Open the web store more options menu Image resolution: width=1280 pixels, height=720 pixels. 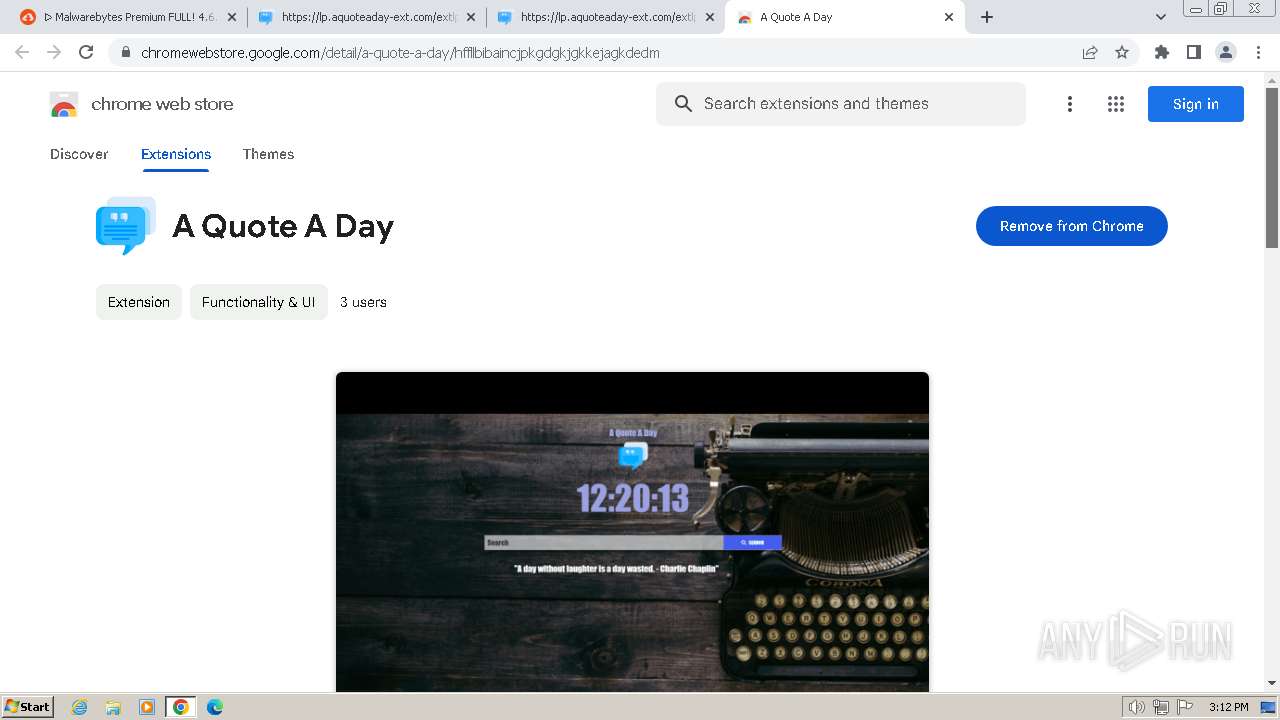click(x=1070, y=104)
